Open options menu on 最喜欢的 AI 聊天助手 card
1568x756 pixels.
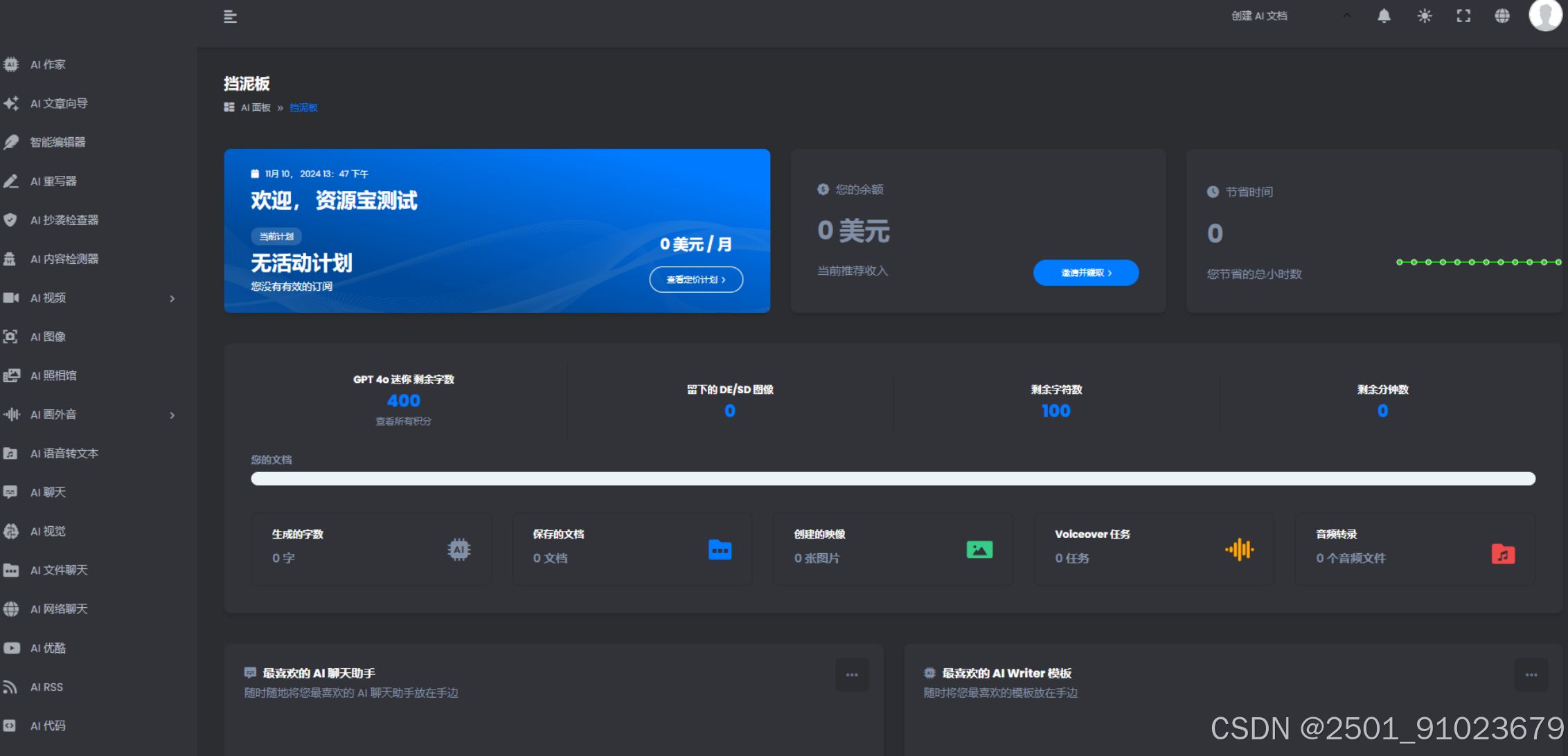(851, 674)
